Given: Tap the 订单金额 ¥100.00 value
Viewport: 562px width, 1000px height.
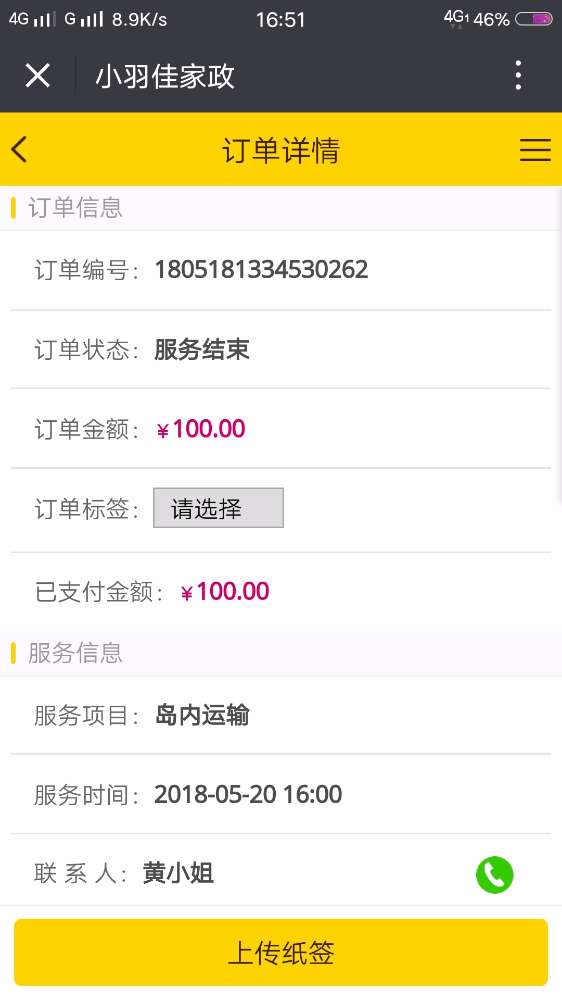Looking at the screenshot, I should [201, 429].
